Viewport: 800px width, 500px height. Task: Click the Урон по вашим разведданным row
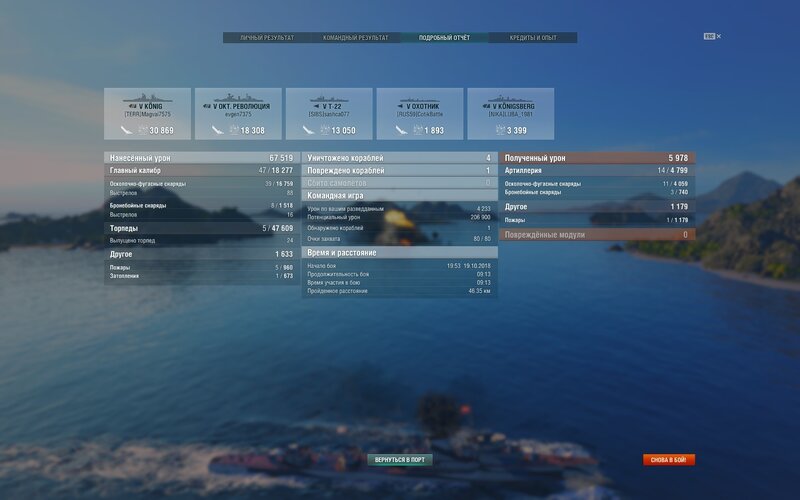pyautogui.click(x=399, y=209)
